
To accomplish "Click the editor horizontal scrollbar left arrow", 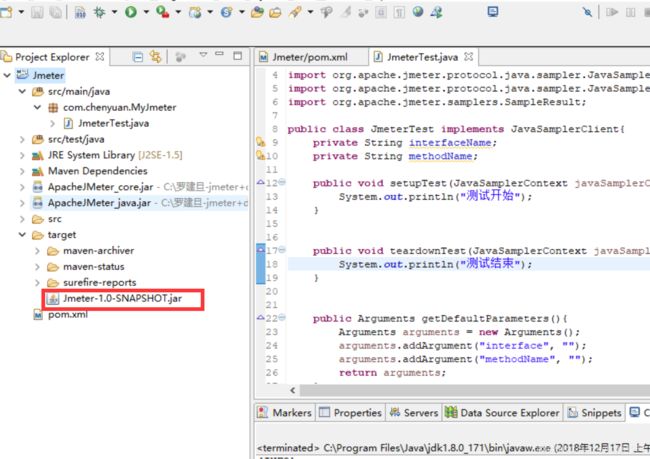I will (x=293, y=390).
